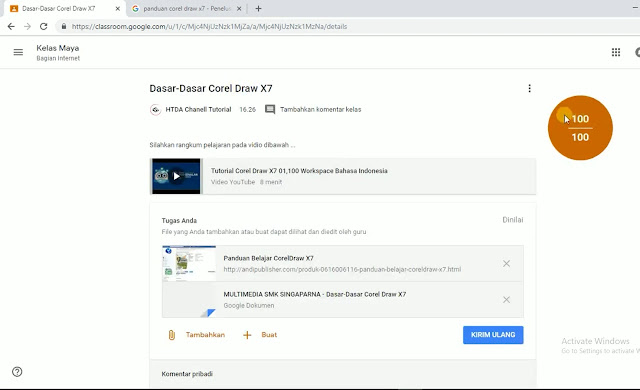Open MULTIMEDIA SMK SINGAPARNA Google Dokumen attachment

(x=342, y=299)
